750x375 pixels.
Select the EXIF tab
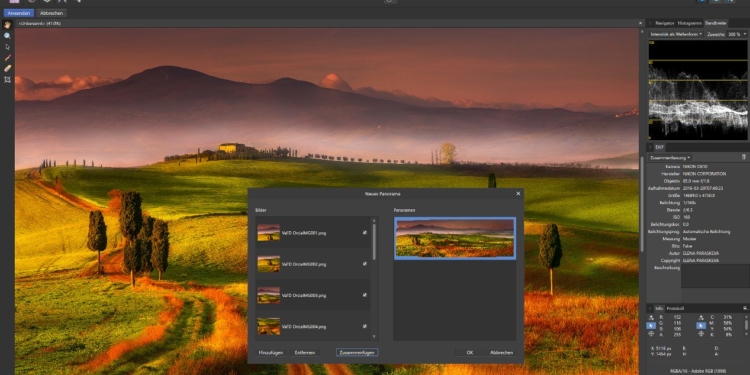[659, 147]
